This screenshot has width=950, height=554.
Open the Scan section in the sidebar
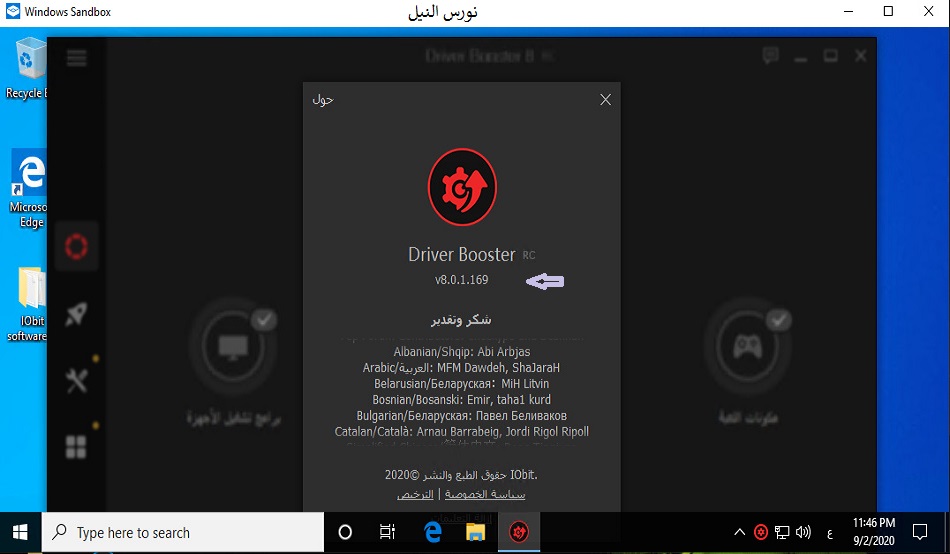77,246
